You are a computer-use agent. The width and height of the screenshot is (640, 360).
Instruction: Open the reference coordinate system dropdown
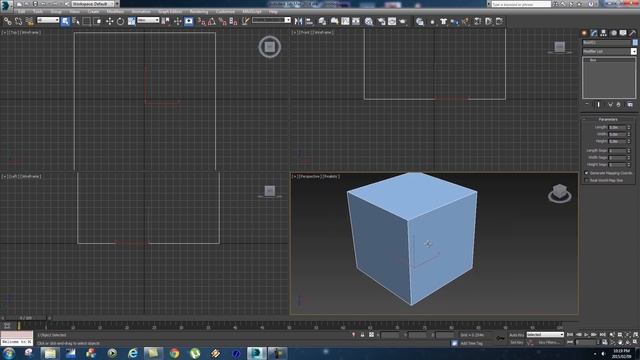148,20
